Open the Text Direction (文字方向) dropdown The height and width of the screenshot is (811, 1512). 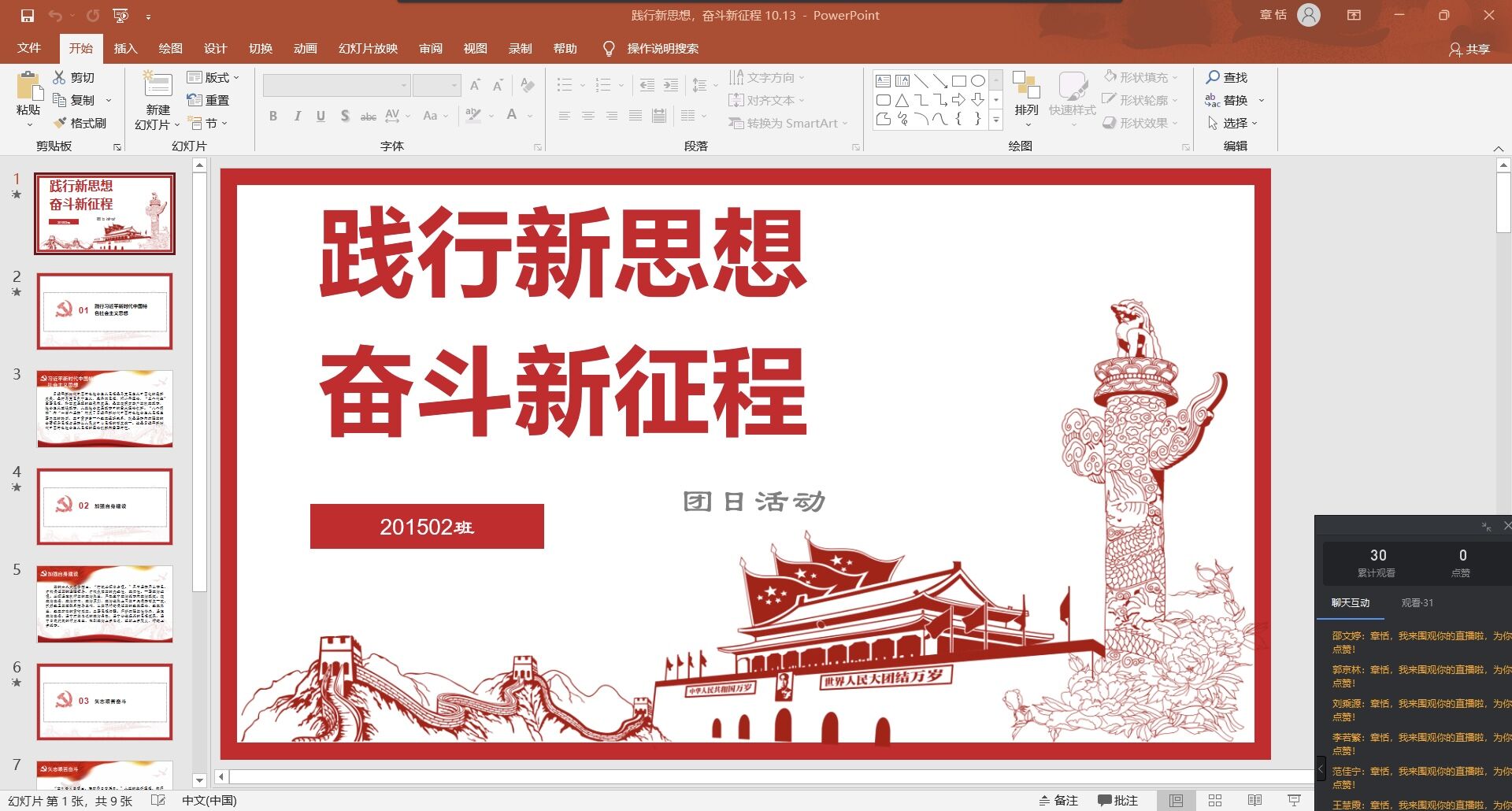[767, 77]
